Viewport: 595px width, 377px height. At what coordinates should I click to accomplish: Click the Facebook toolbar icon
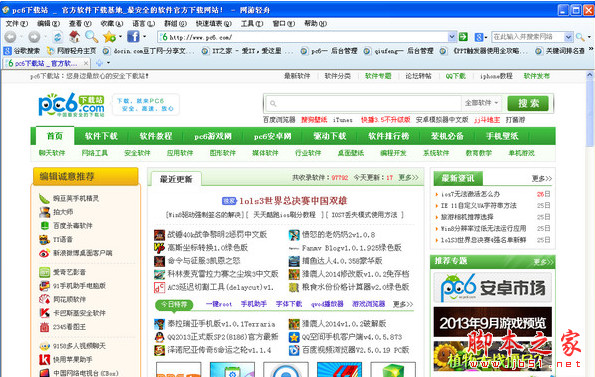coord(133,37)
